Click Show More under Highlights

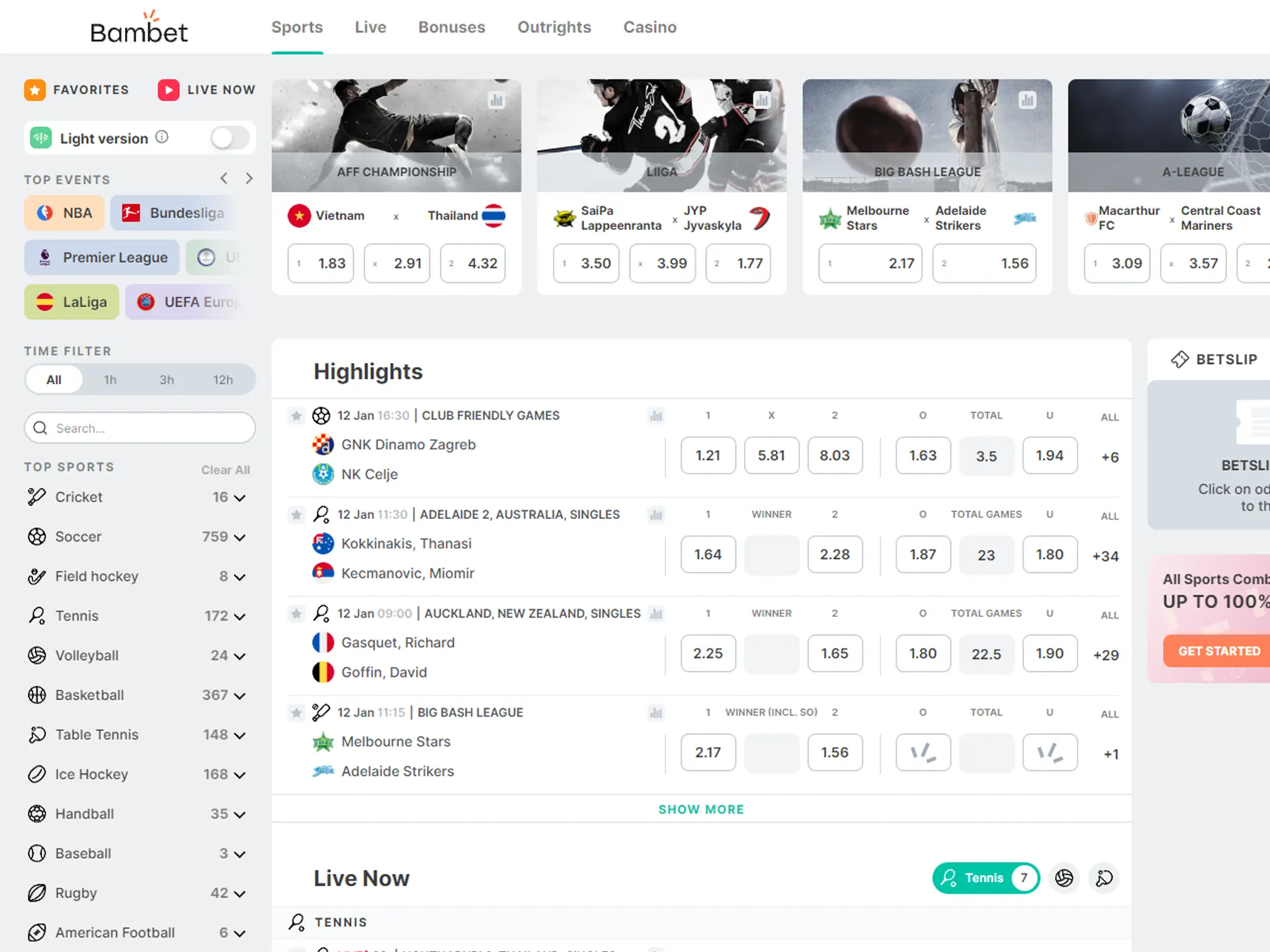[701, 809]
